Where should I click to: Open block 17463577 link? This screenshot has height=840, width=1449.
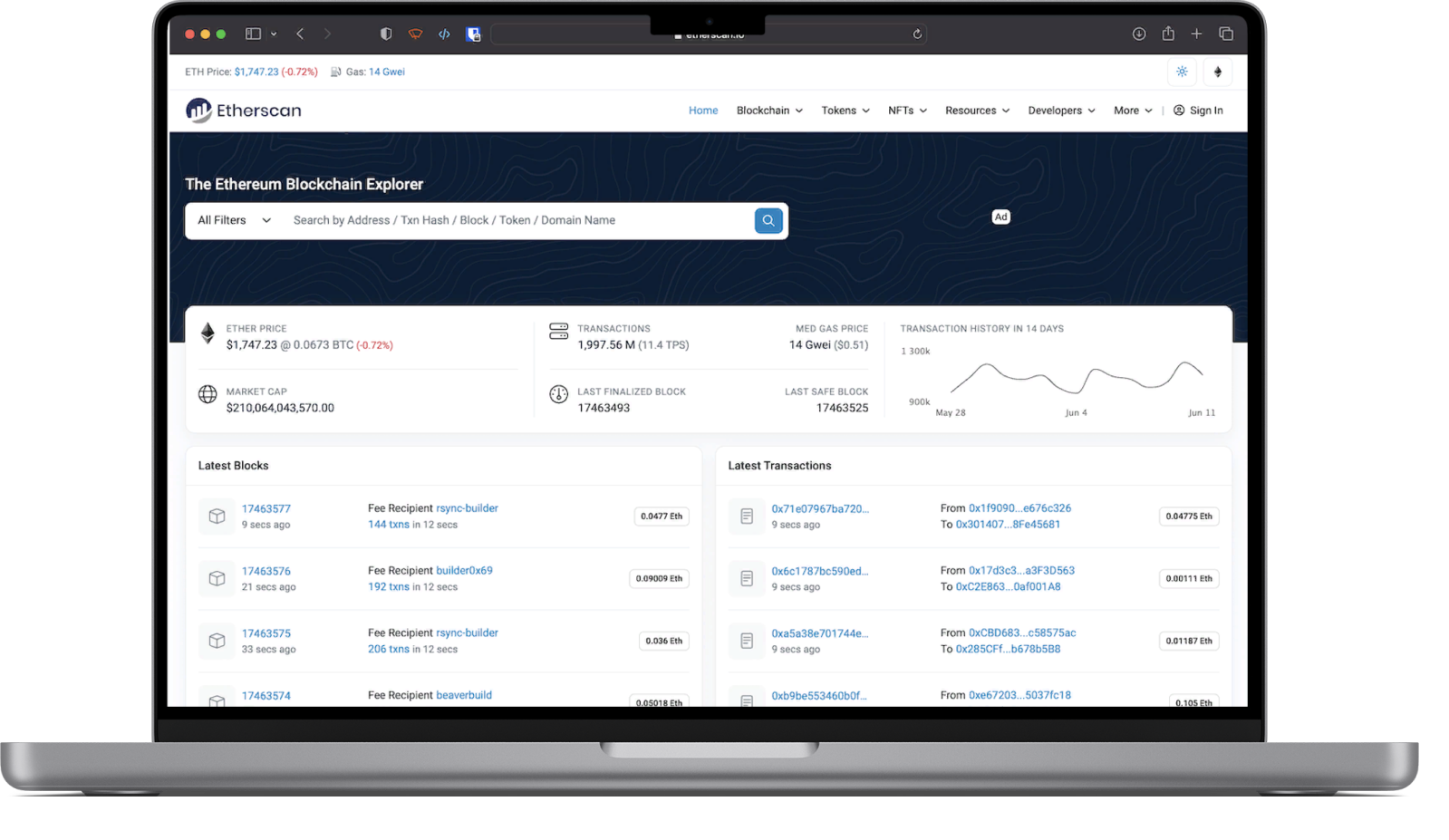tap(266, 508)
